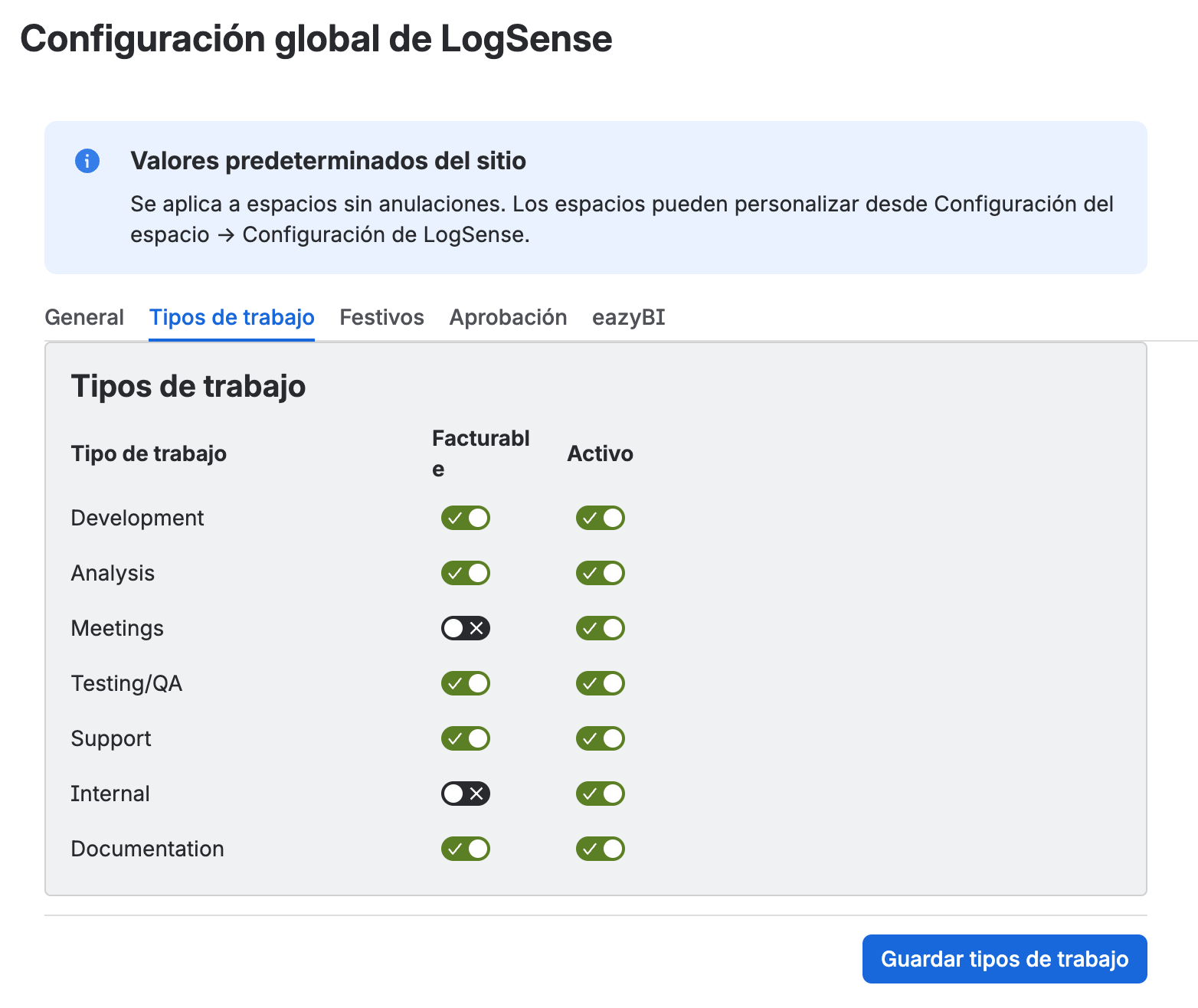Toggle Activo for Documentation
The width and height of the screenshot is (1198, 1008).
[x=601, y=849]
